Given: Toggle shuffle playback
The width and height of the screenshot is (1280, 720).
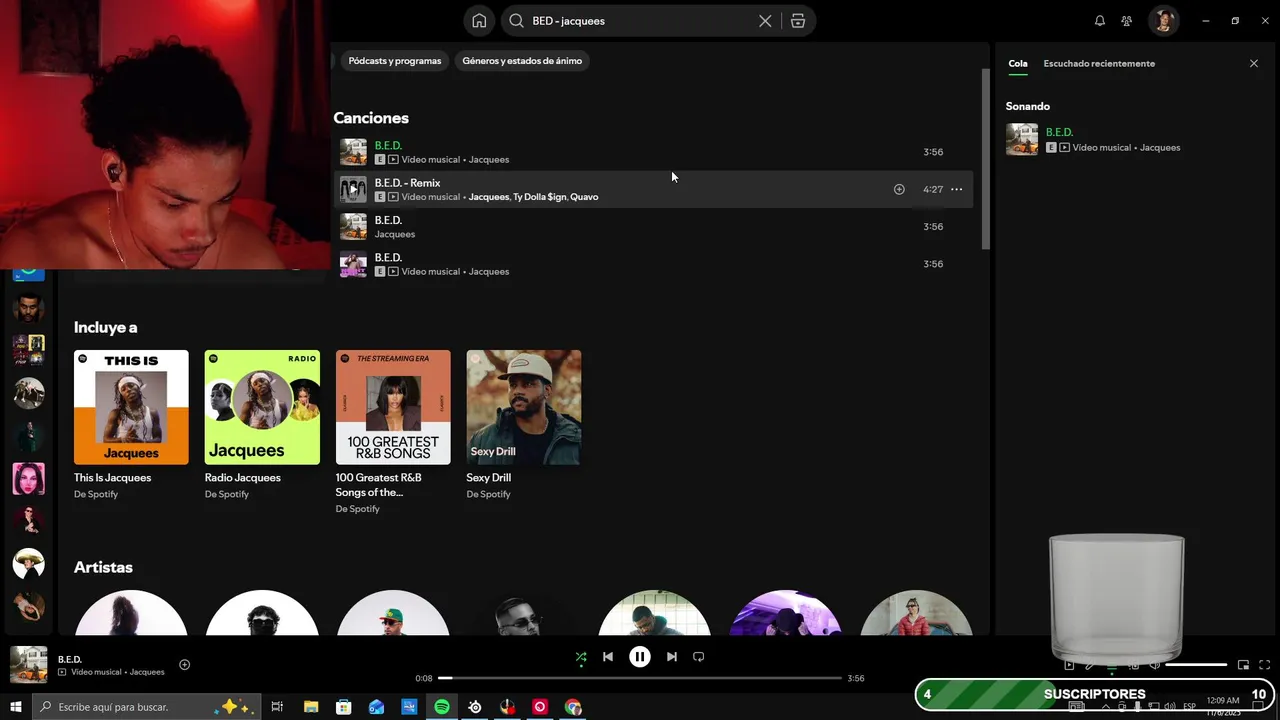Looking at the screenshot, I should [581, 657].
